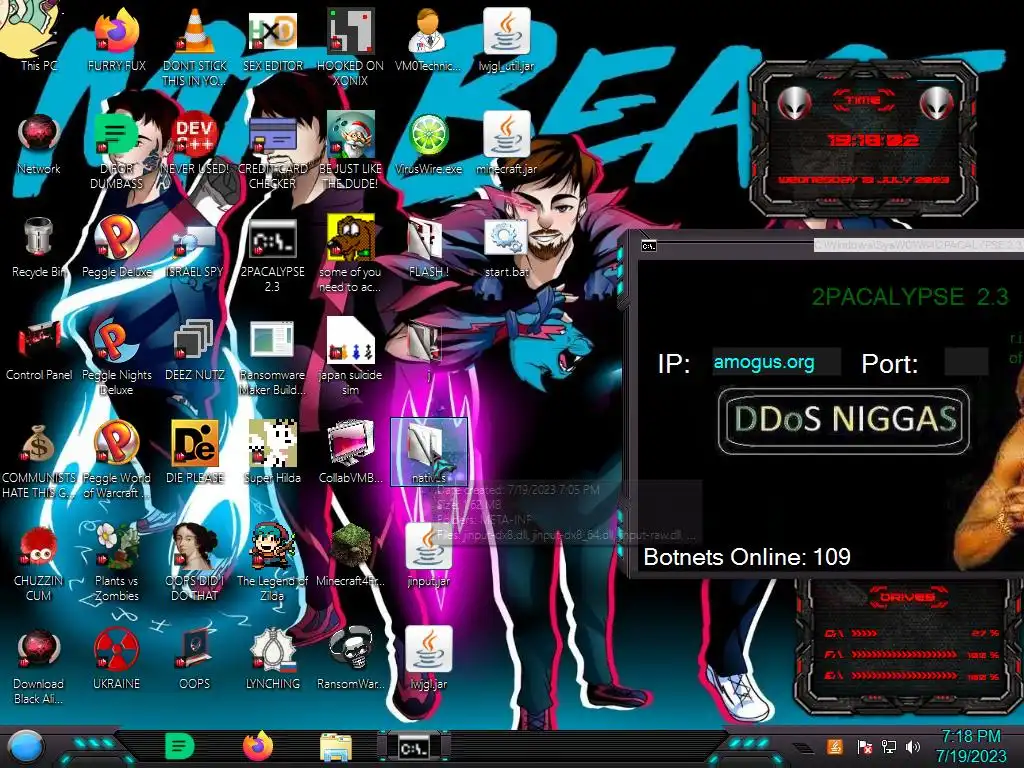Click the flagged security tray icon
1024x768 pixels.
864,746
